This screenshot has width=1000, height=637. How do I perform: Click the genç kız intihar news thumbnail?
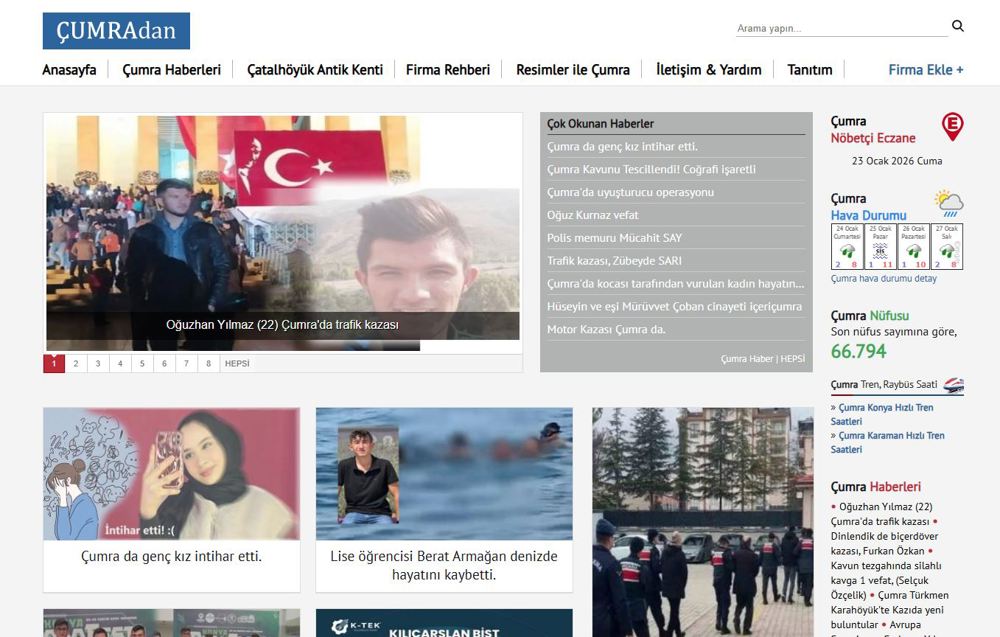pyautogui.click(x=171, y=473)
